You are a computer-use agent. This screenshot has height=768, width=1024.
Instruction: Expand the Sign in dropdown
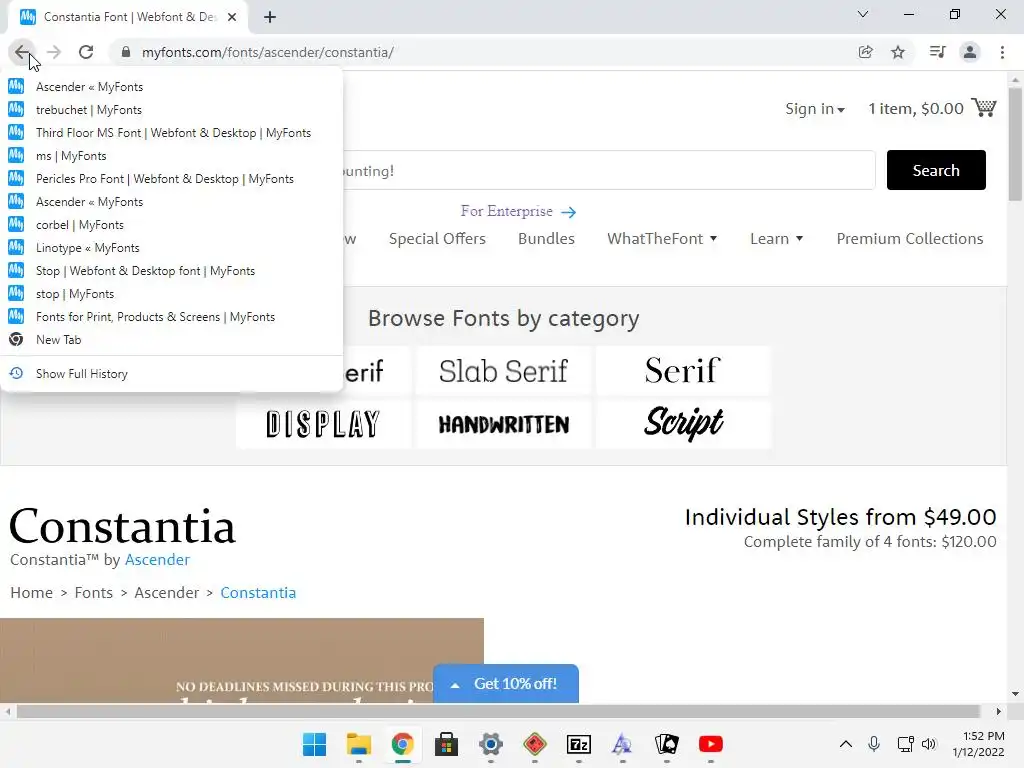click(x=814, y=109)
